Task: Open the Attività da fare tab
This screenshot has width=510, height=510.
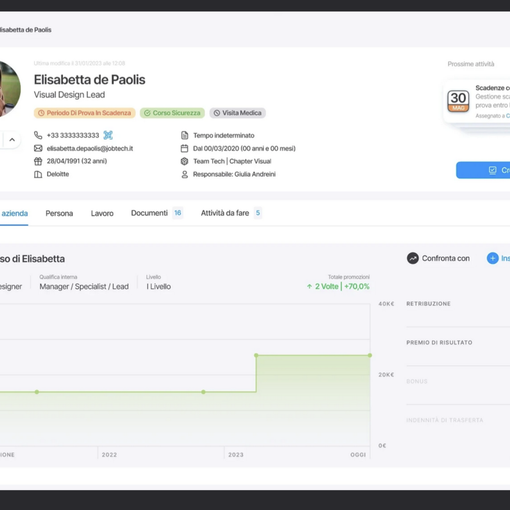Action: coord(231,213)
